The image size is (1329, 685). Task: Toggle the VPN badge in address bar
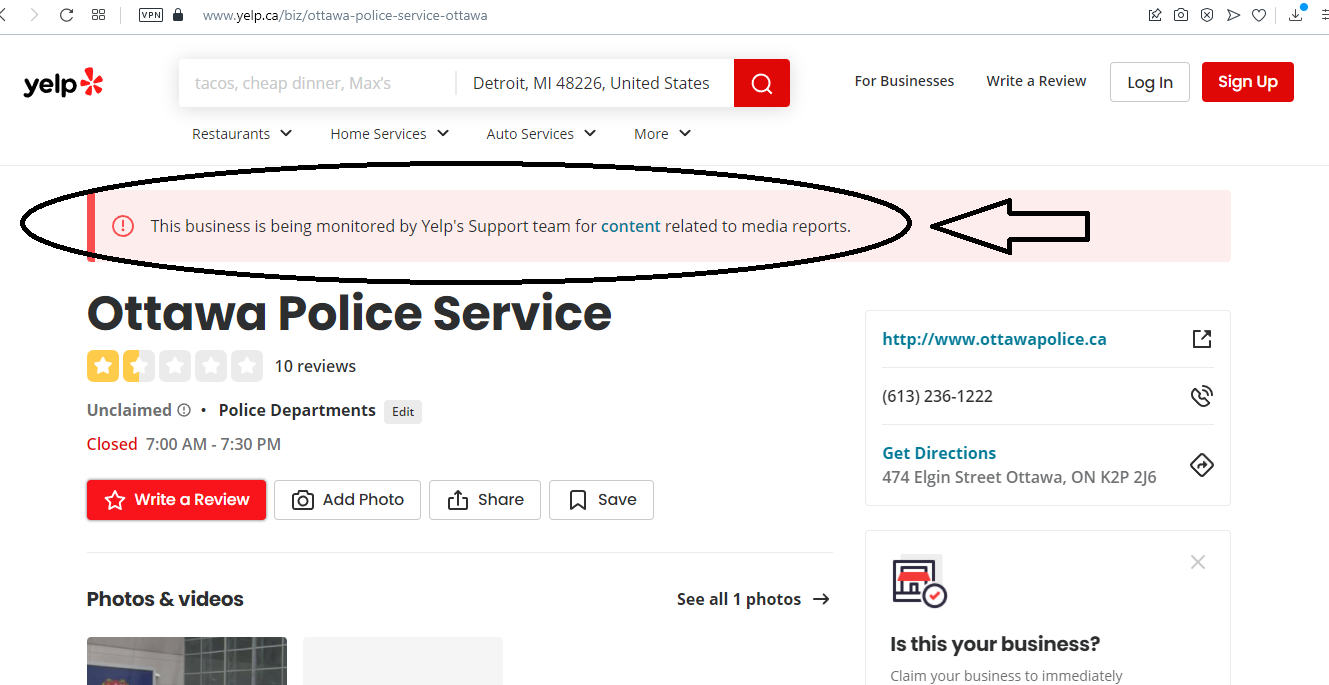pos(150,15)
